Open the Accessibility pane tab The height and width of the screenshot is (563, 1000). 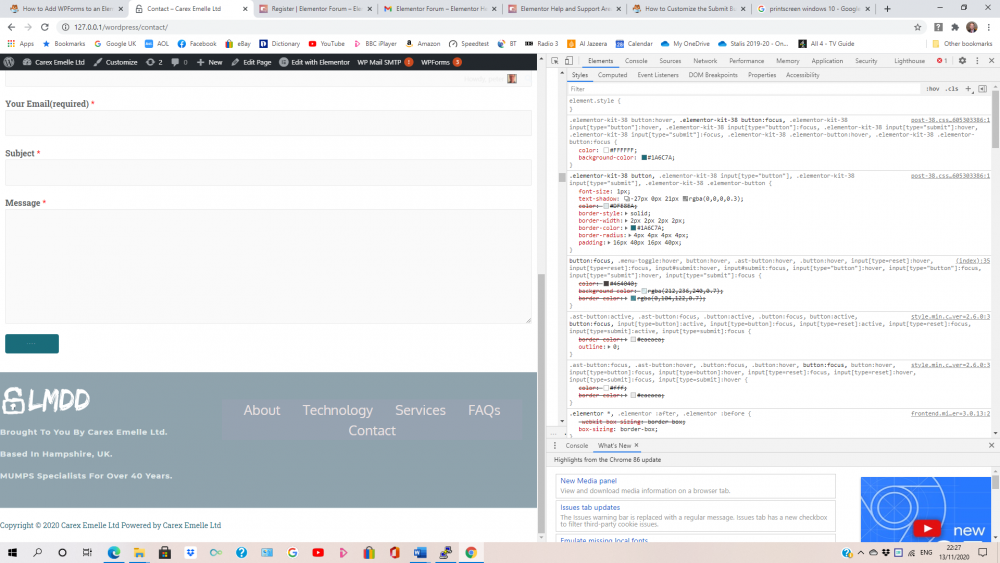point(802,75)
